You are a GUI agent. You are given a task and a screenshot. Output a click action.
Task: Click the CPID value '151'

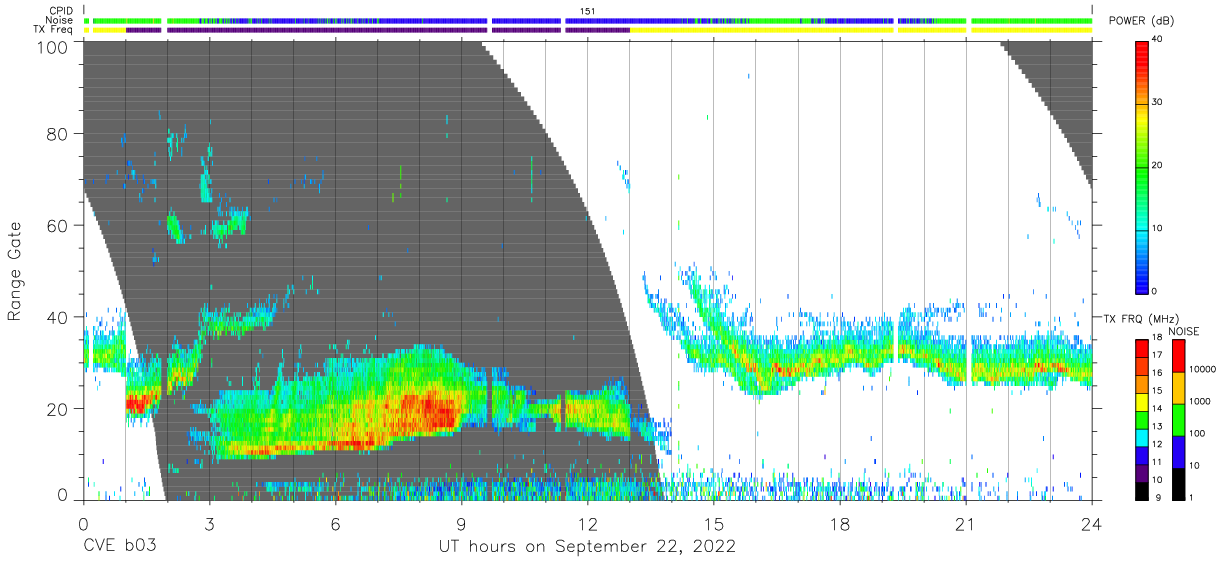(587, 11)
